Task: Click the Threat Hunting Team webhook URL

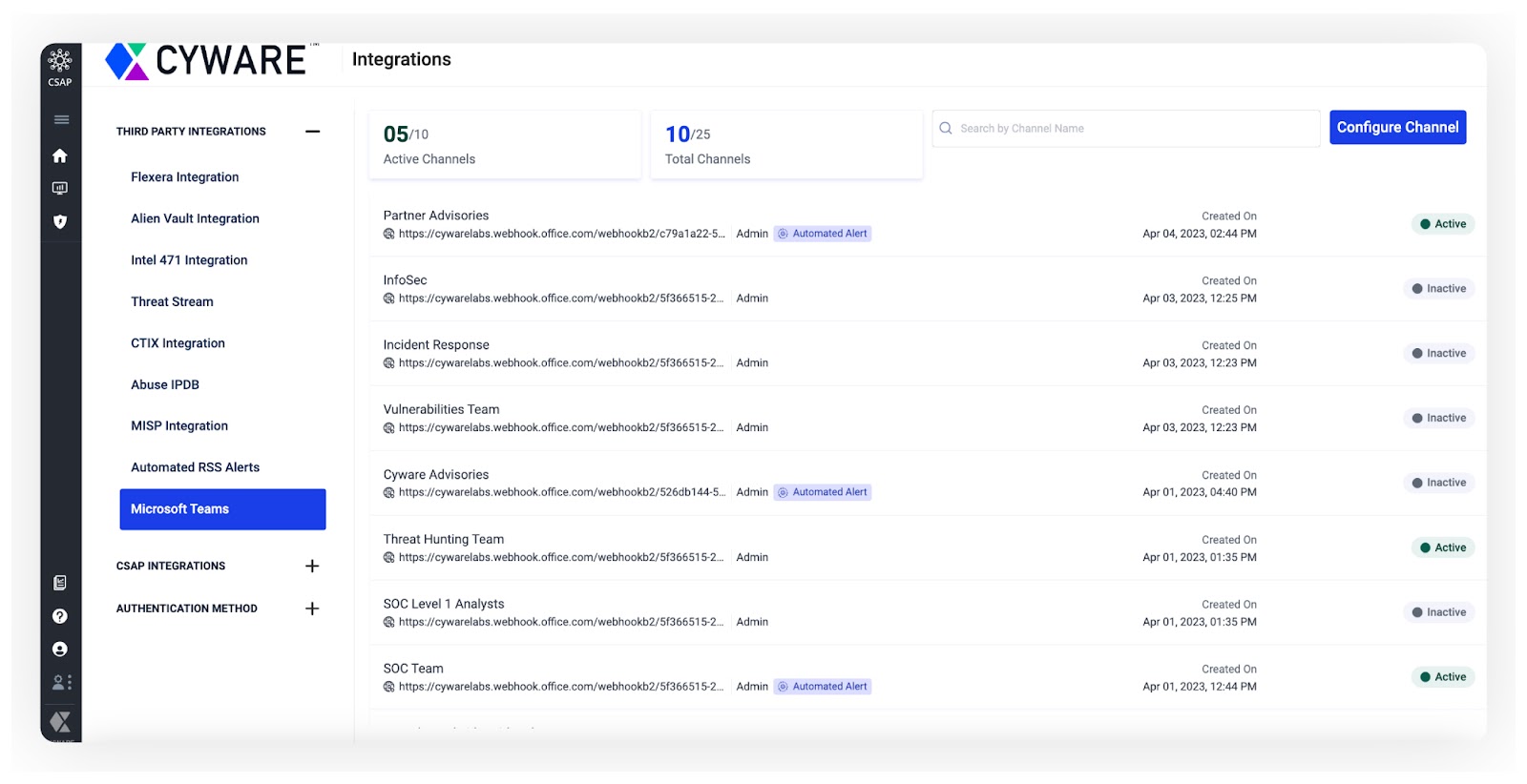Action: (561, 558)
